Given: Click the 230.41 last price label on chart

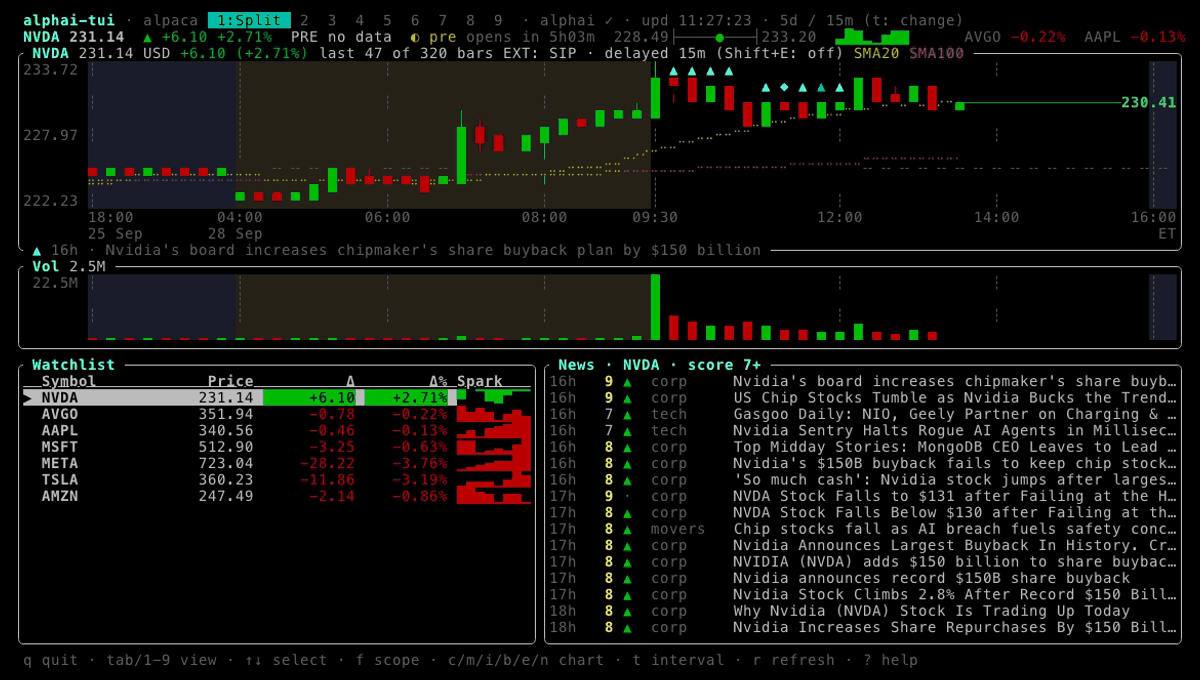Looking at the screenshot, I should point(1148,102).
